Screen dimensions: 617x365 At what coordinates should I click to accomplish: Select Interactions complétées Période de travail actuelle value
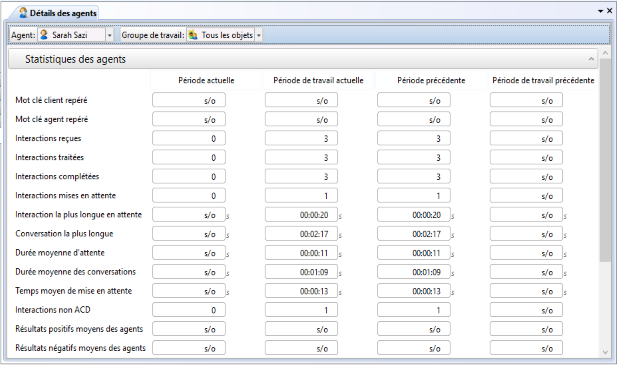(x=301, y=177)
